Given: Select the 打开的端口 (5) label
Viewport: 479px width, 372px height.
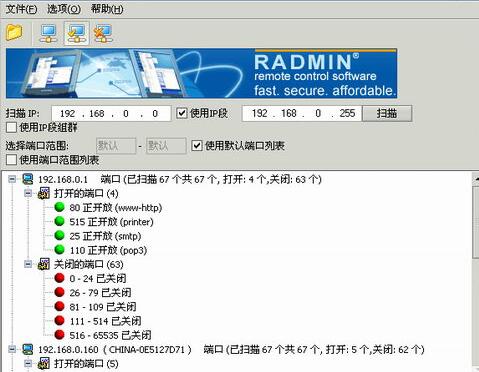Looking at the screenshot, I should (x=86, y=363).
